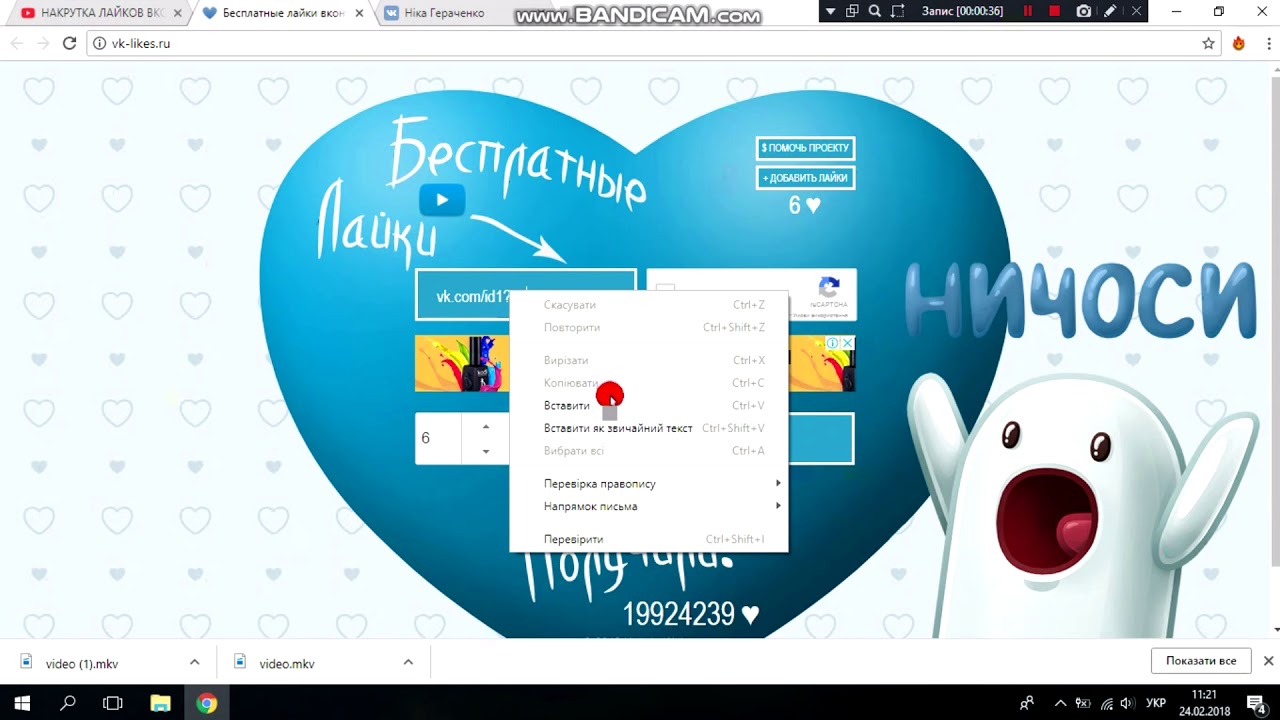
Task: Open the Напрямок письма submenu
Action: point(649,507)
